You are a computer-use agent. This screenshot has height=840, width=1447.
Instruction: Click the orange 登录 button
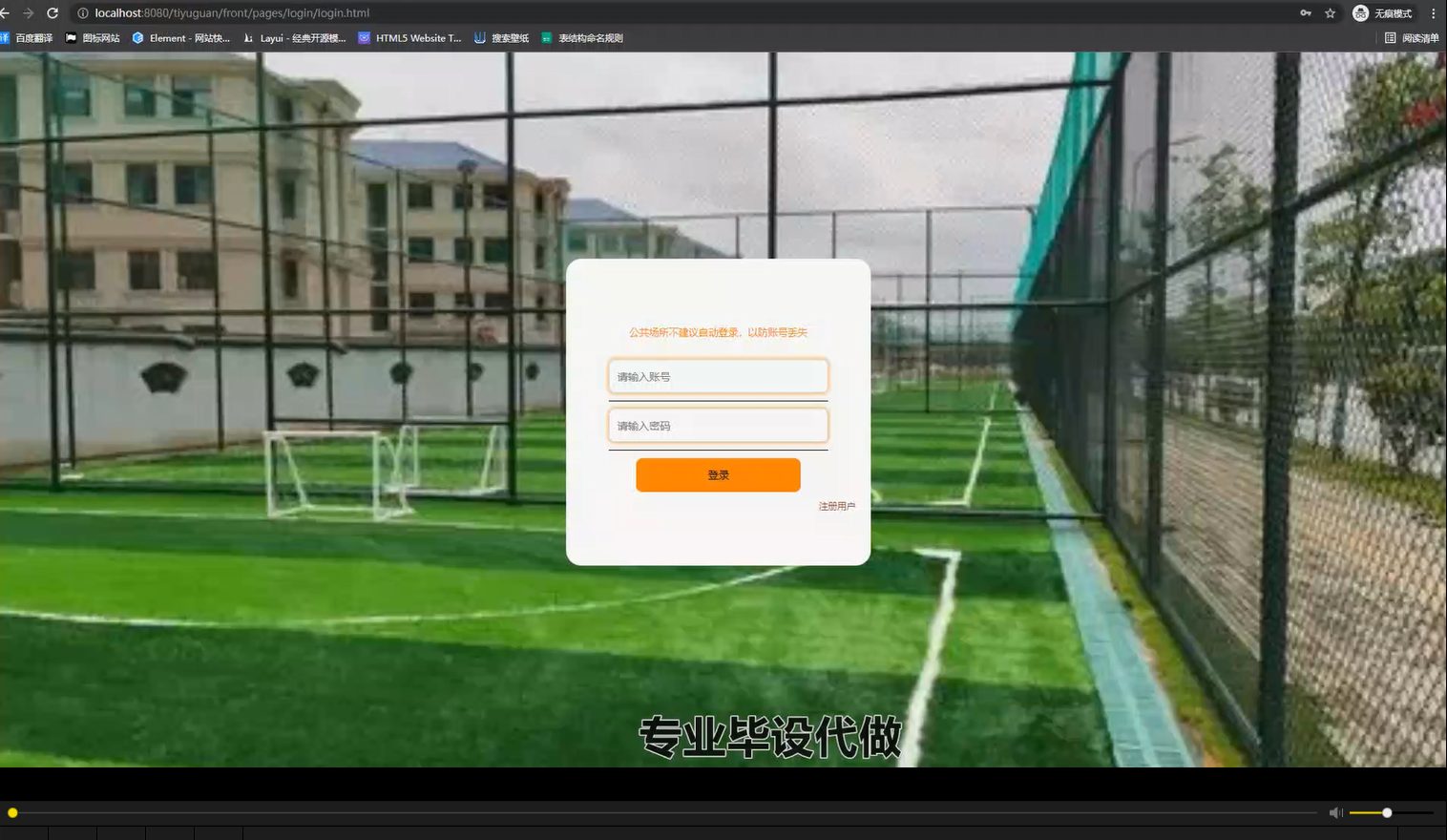coord(718,475)
